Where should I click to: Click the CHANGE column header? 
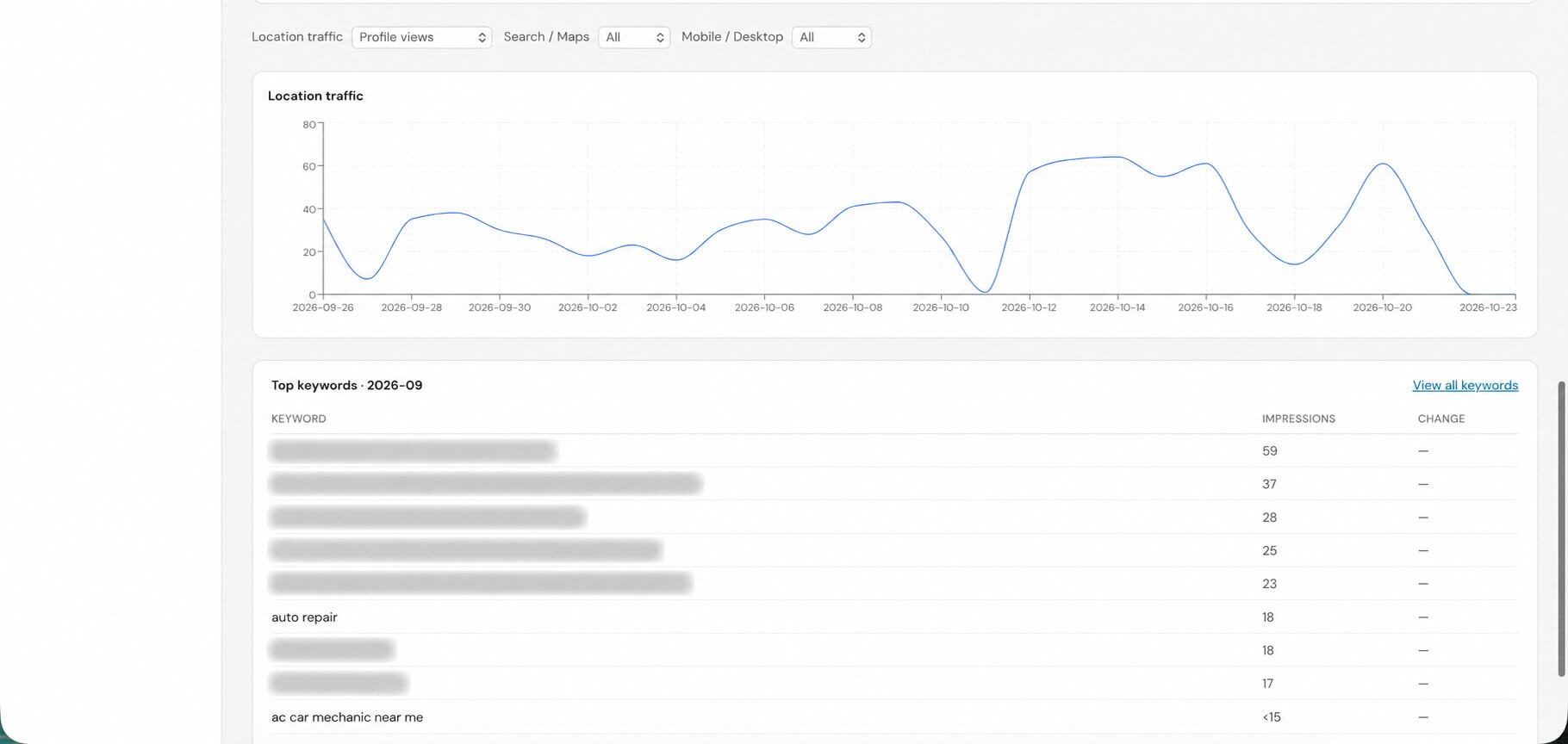1440,418
